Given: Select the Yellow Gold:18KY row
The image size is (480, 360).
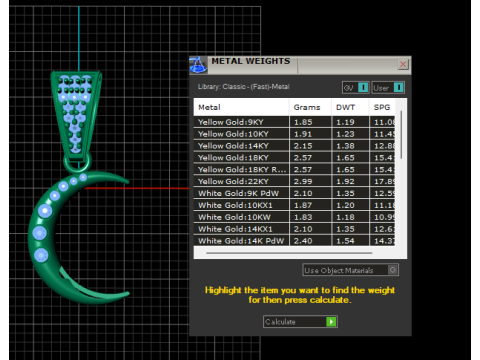Looking at the screenshot, I should point(294,158).
